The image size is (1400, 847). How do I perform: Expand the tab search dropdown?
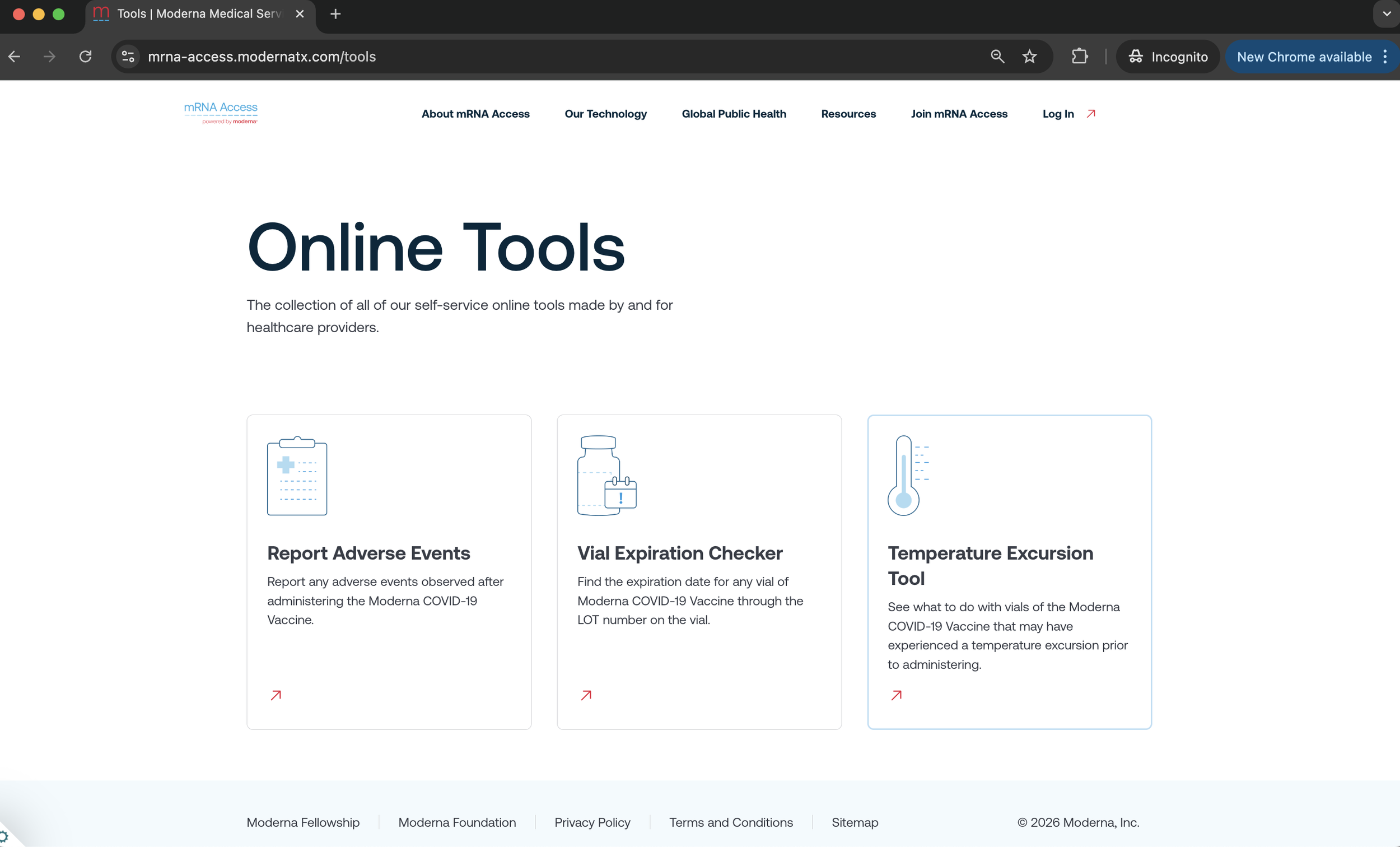(1387, 13)
